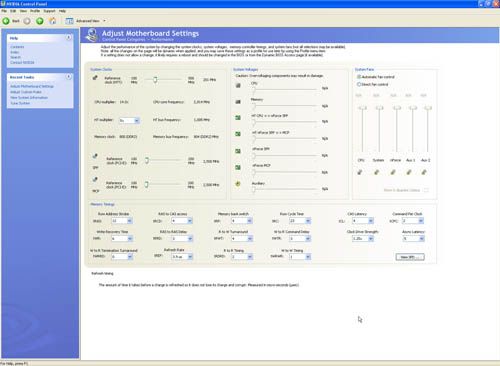
Task: Open the View menu
Action: point(23,11)
